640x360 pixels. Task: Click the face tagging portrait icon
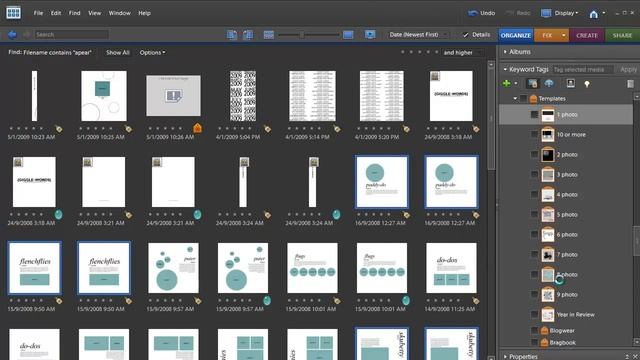pyautogui.click(x=570, y=84)
